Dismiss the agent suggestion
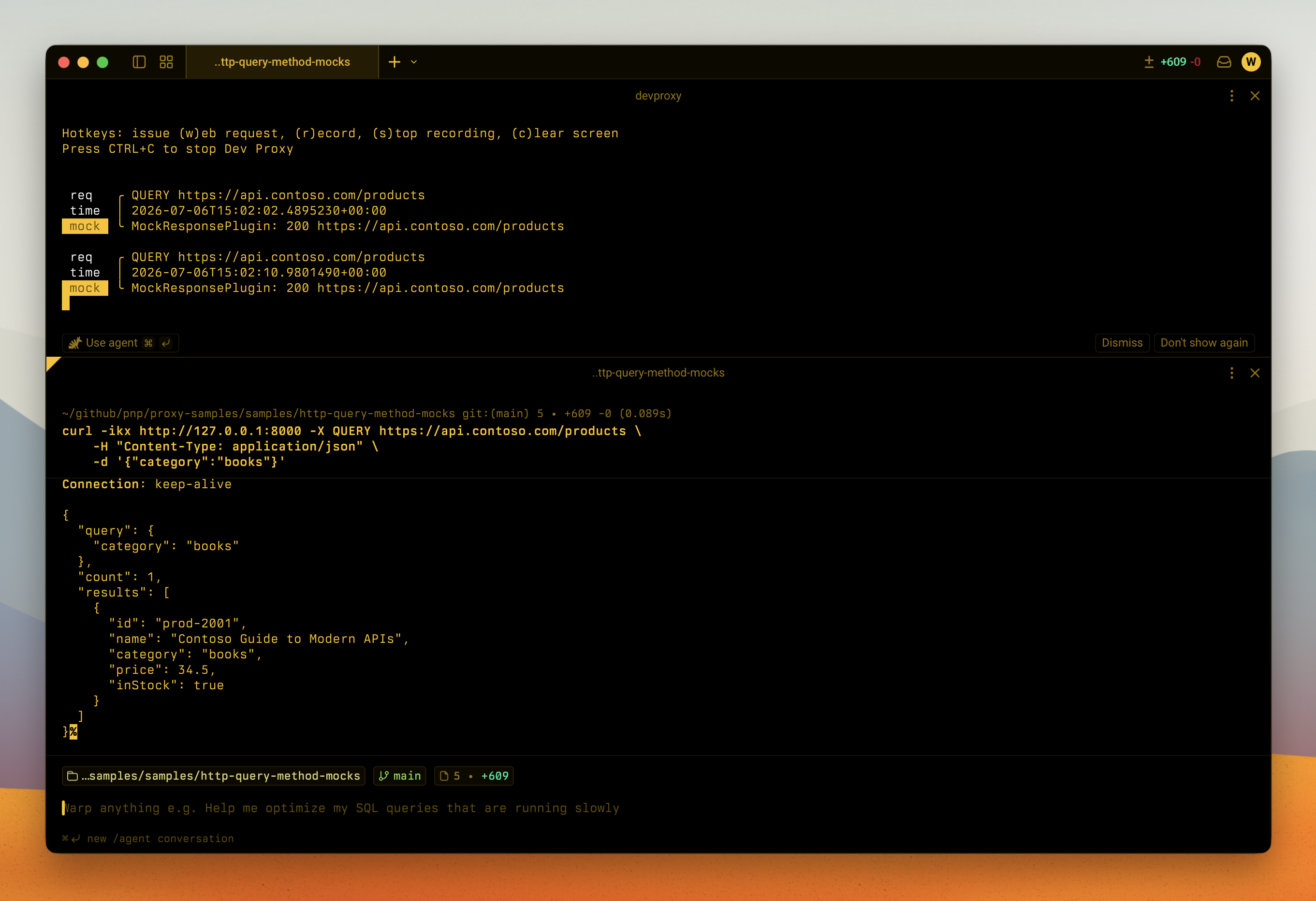Image resolution: width=1316 pixels, height=901 pixels. click(1122, 343)
